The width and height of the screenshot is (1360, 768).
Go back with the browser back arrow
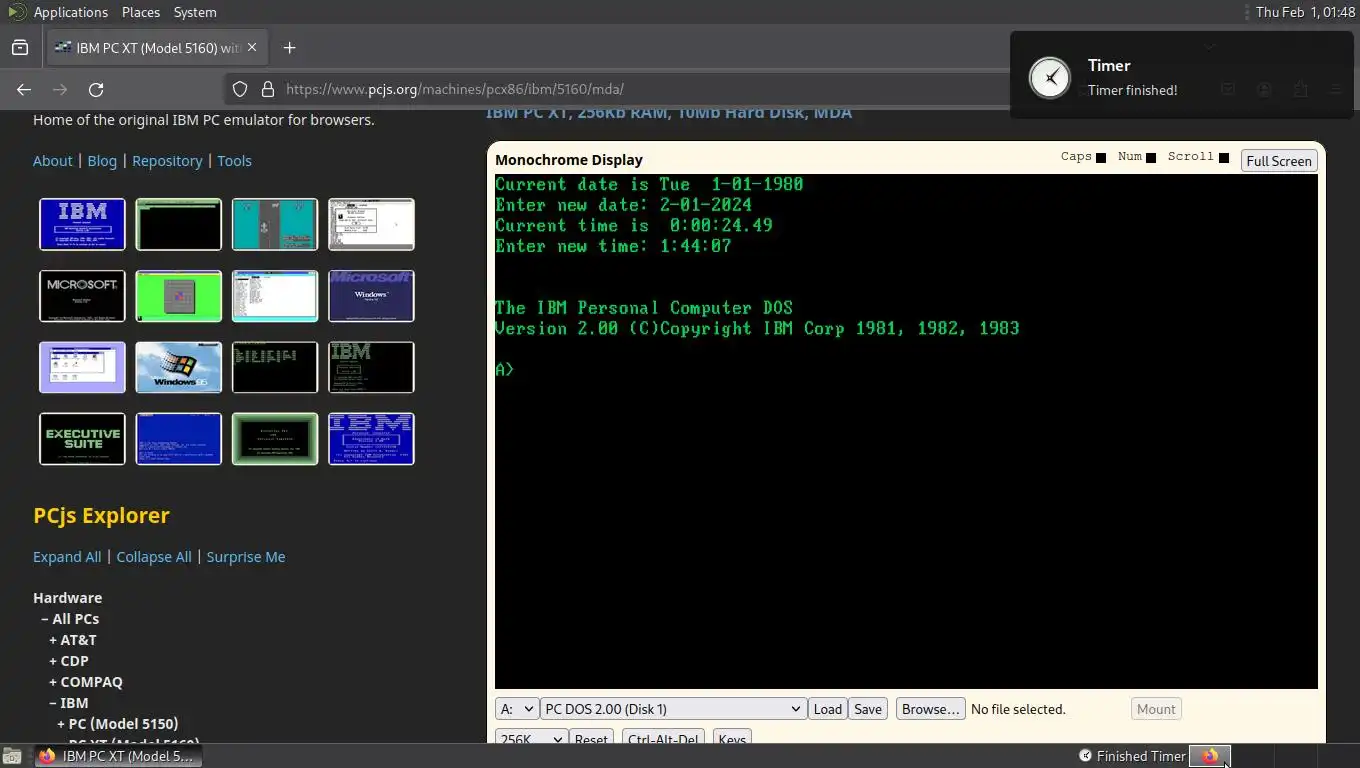point(24,89)
